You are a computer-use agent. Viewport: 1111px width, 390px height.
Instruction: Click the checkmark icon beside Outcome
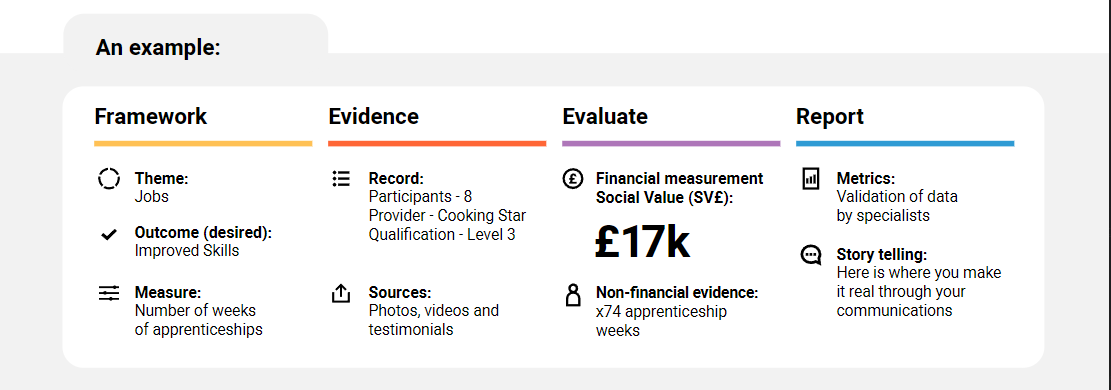pyautogui.click(x=109, y=235)
